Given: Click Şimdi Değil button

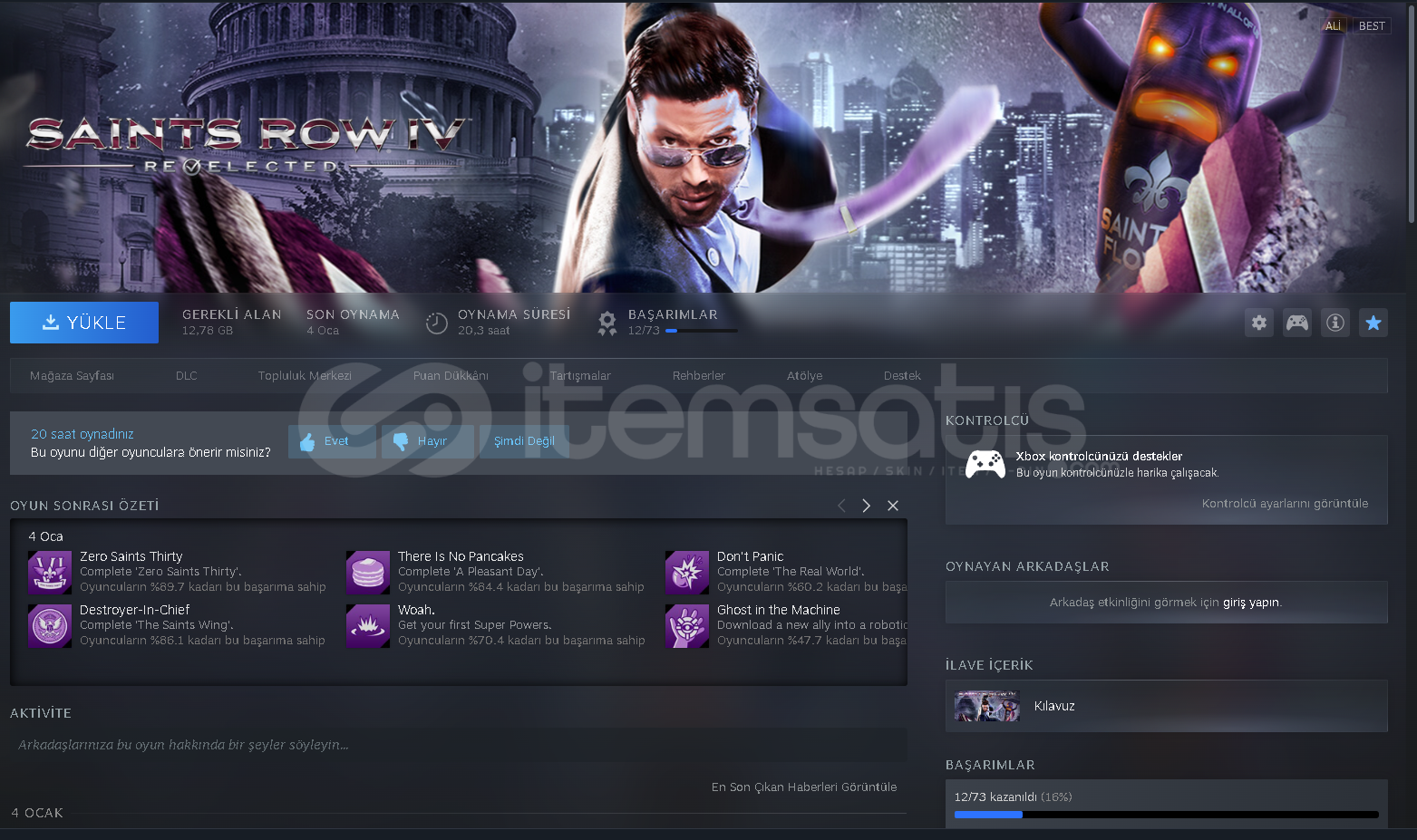Looking at the screenshot, I should [524, 441].
